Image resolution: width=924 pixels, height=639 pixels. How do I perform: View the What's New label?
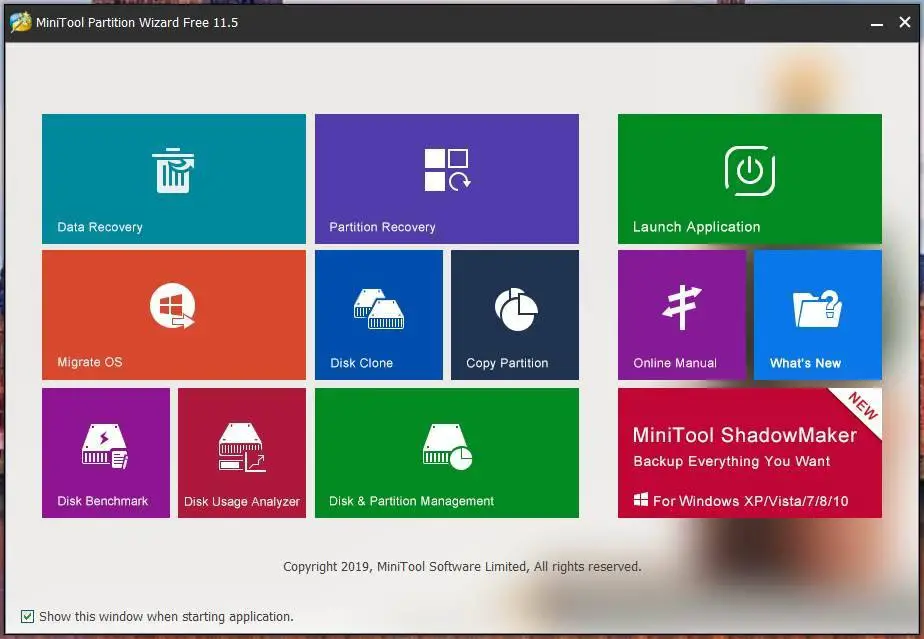pyautogui.click(x=805, y=363)
